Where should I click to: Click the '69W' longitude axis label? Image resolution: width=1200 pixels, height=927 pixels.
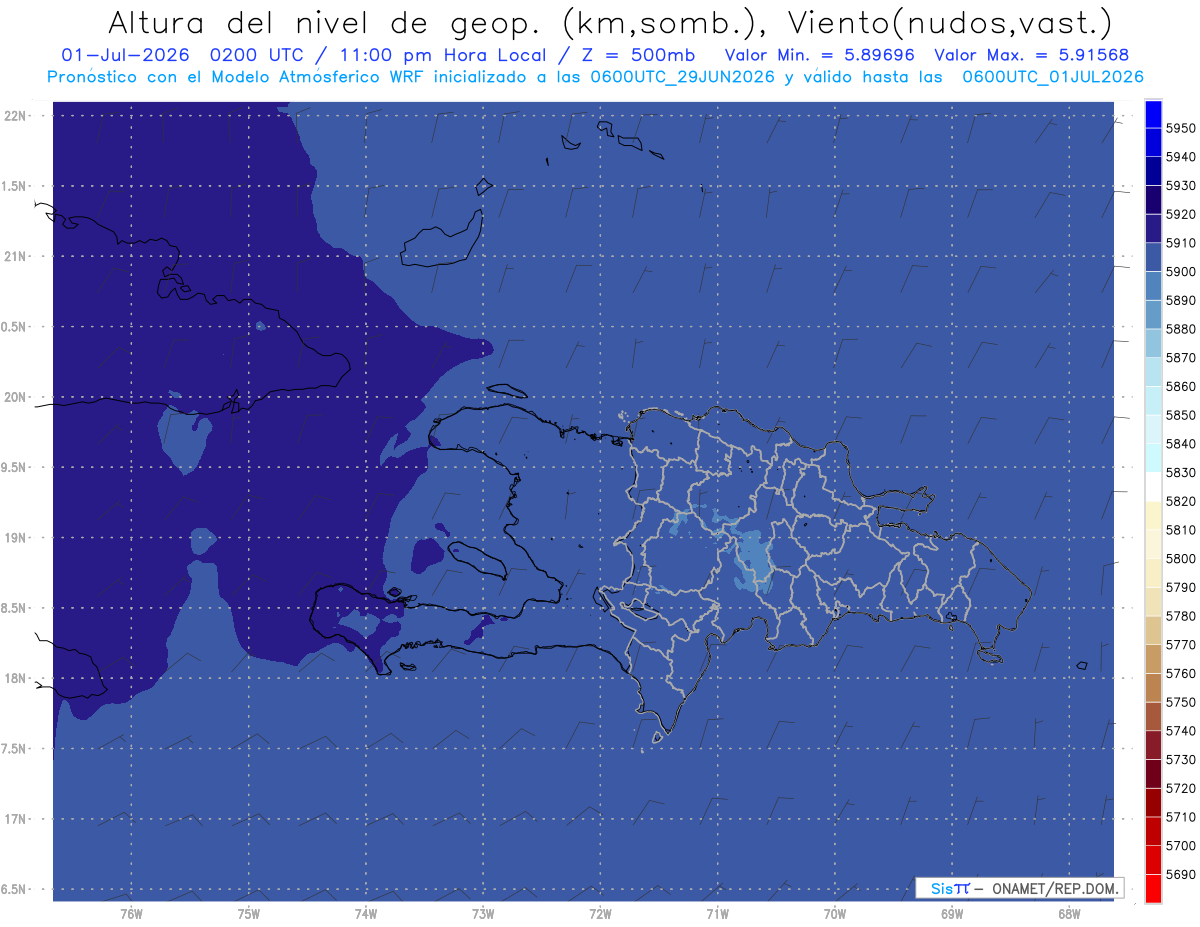(x=952, y=913)
